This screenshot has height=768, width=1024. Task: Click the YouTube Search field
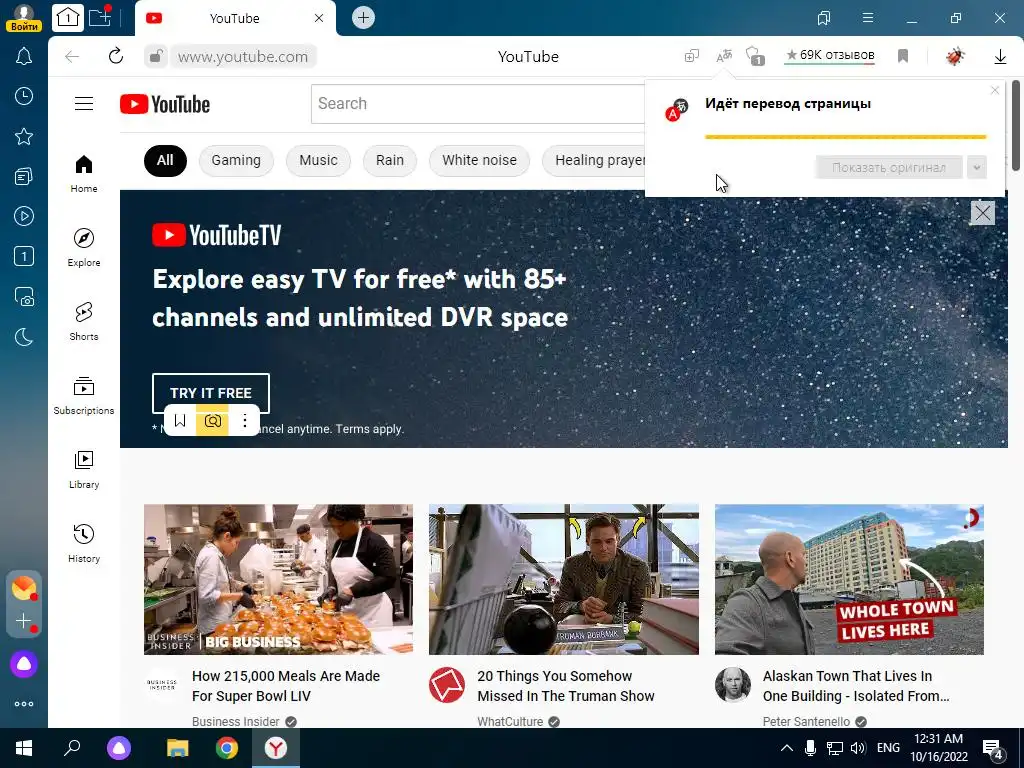point(477,104)
